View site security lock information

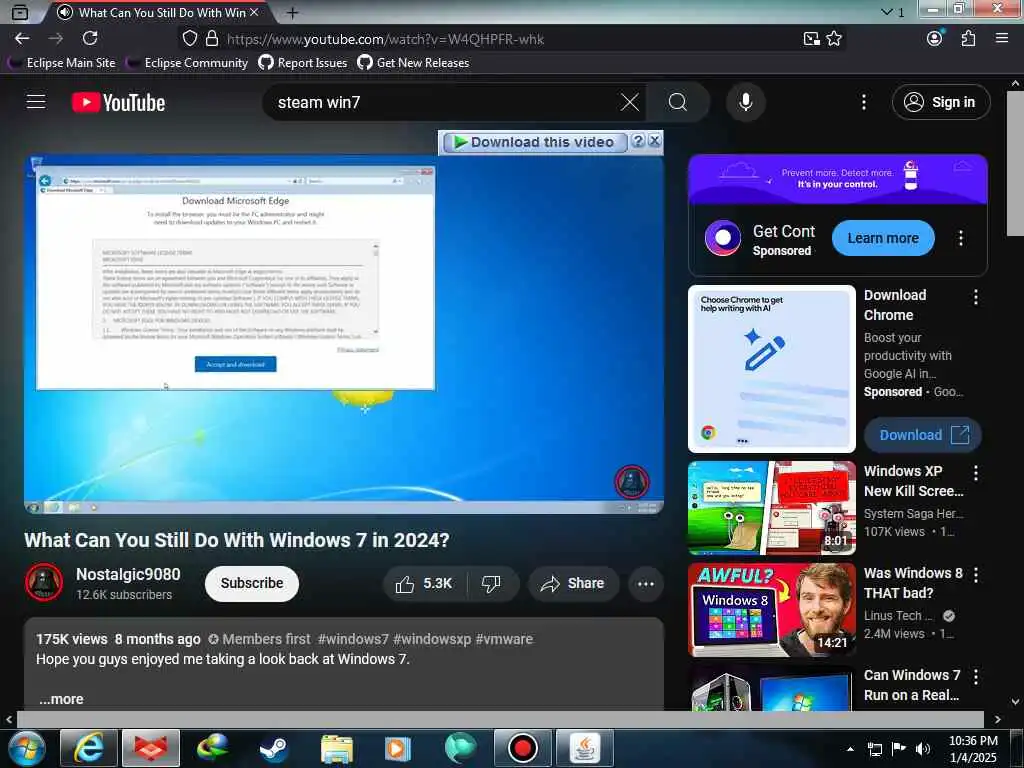point(212,39)
